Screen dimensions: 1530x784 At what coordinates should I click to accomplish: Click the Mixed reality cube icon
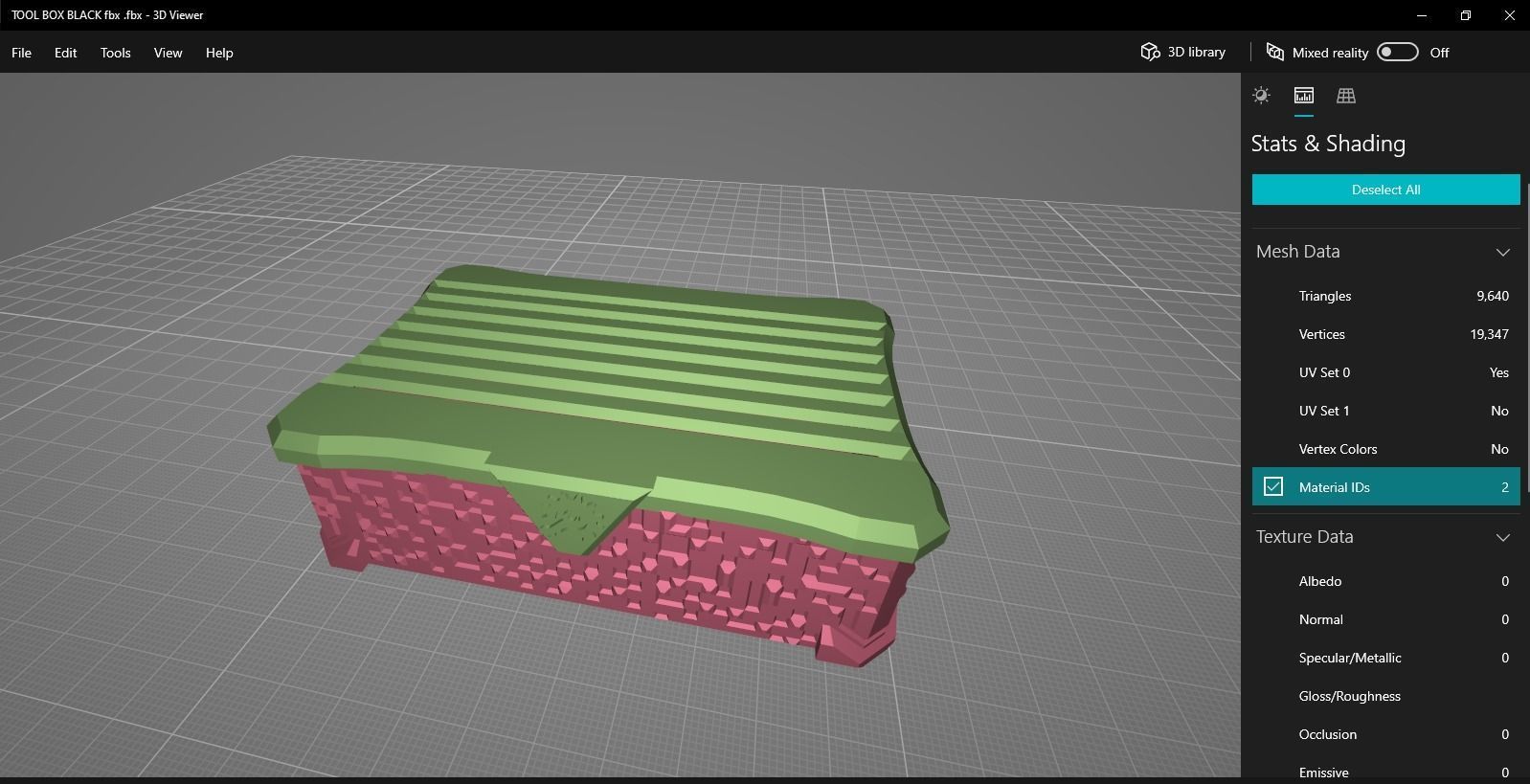click(1274, 52)
